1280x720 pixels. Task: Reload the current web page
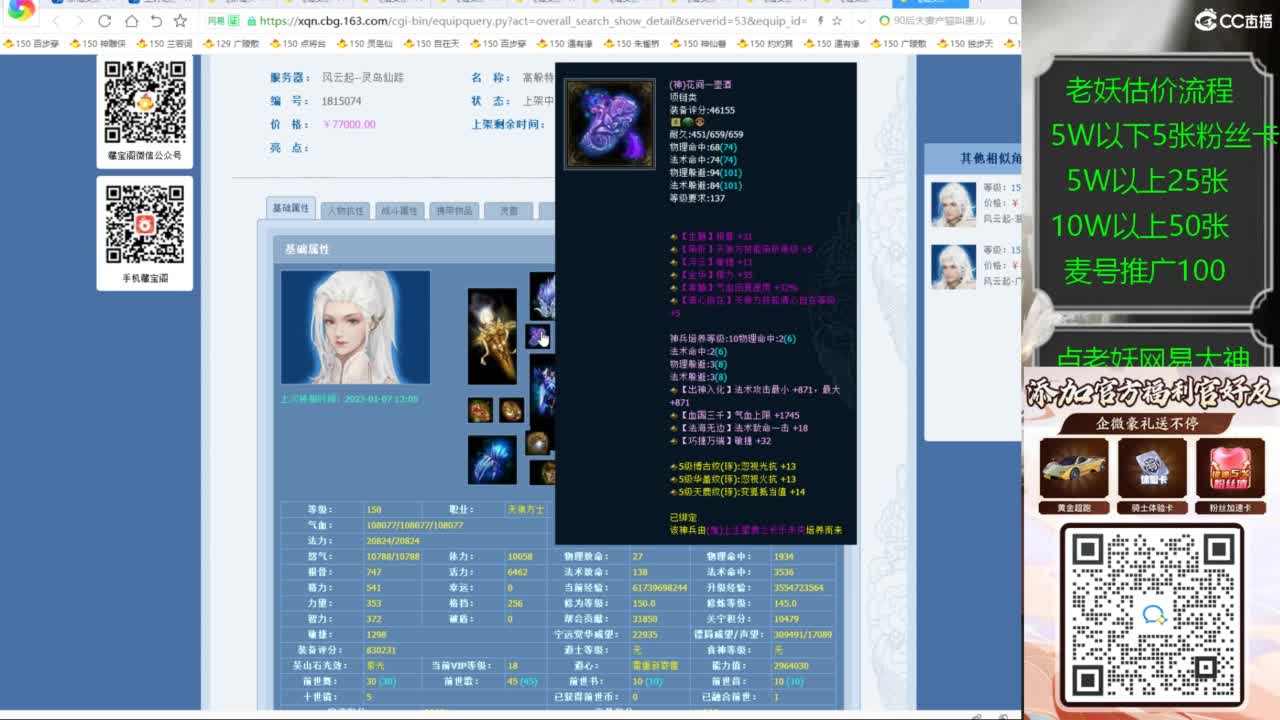[x=105, y=21]
